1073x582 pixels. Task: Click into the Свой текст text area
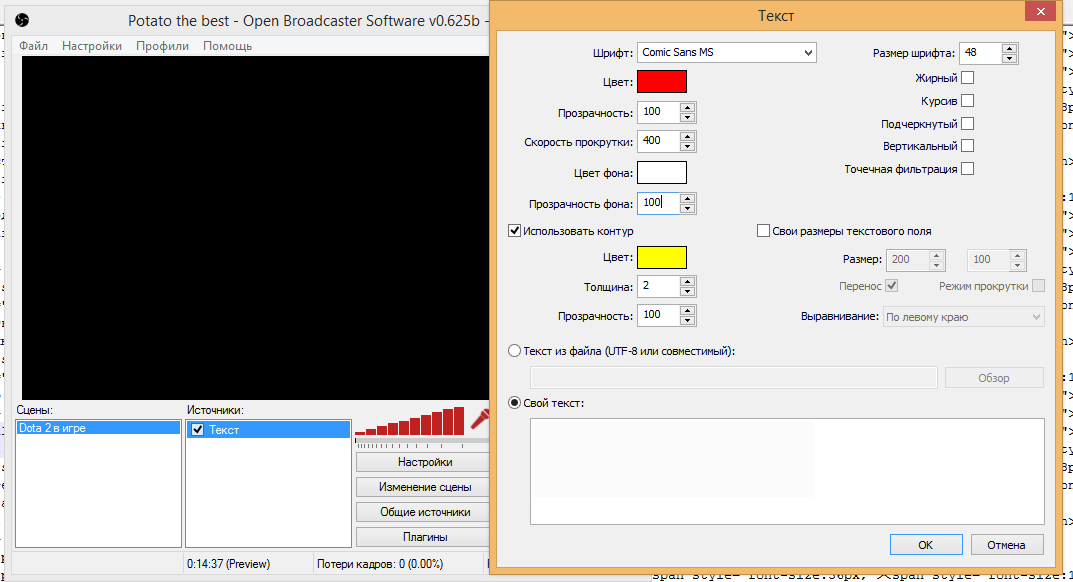[x=787, y=471]
